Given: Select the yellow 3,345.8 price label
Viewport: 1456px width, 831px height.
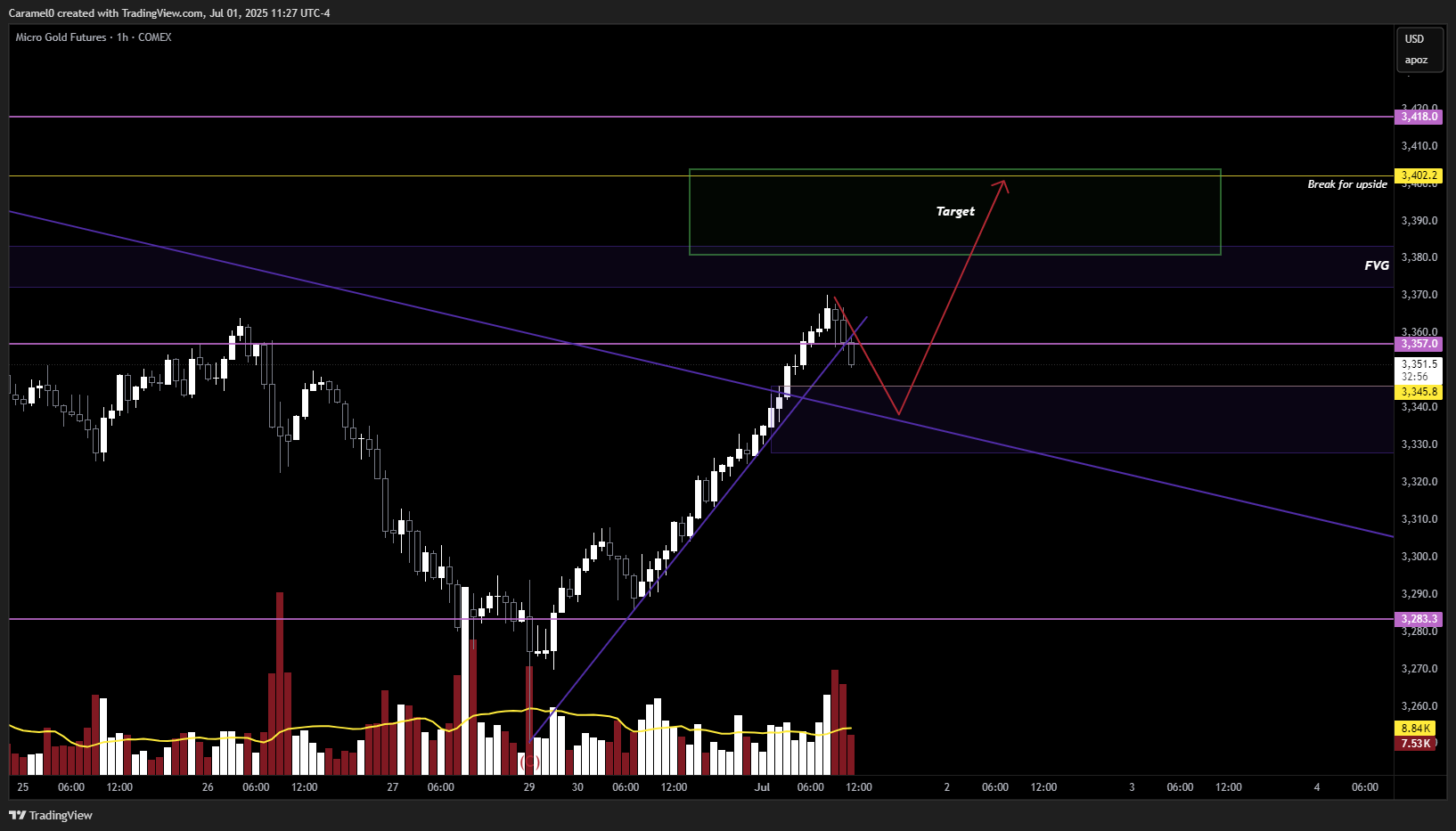Looking at the screenshot, I should pyautogui.click(x=1419, y=392).
